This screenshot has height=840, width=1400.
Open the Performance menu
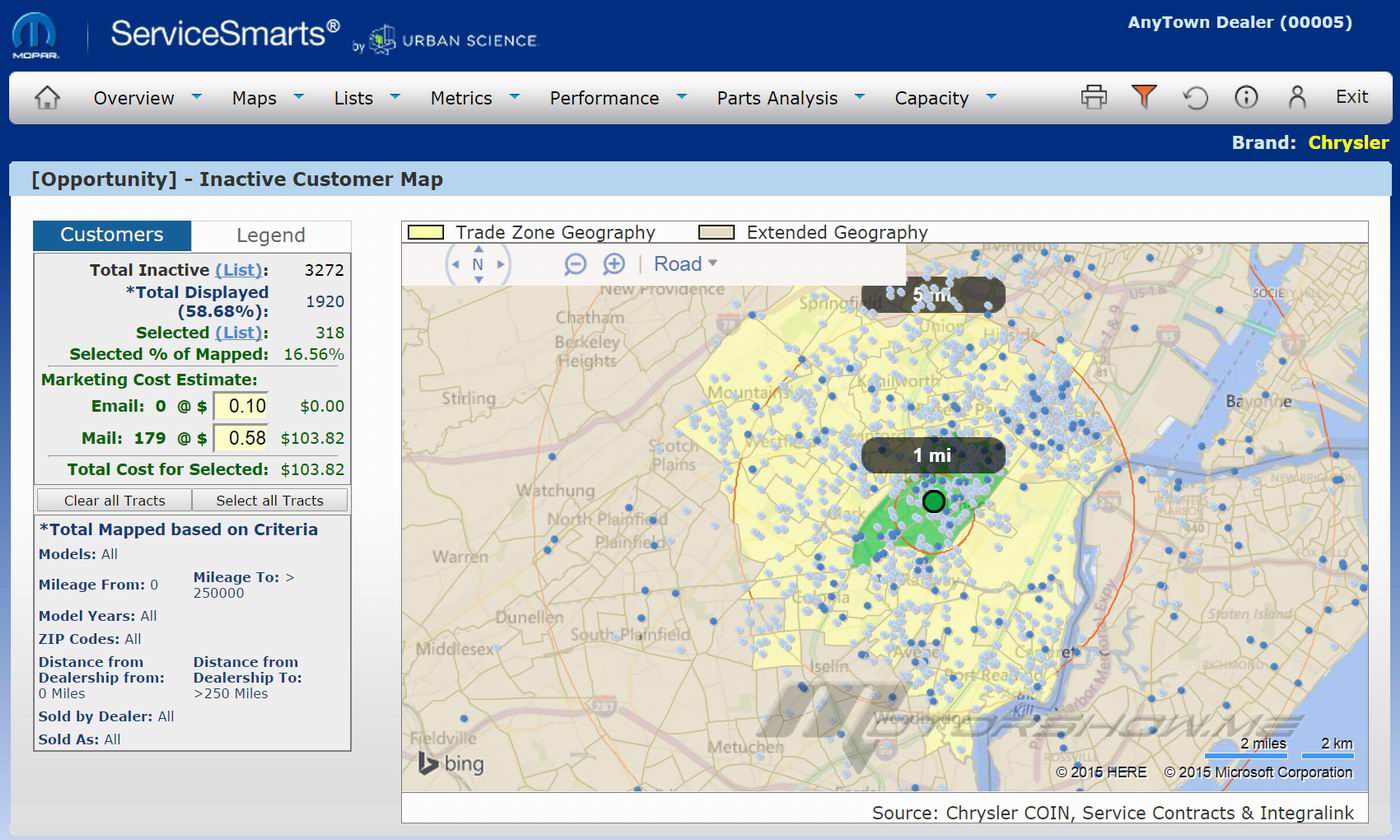tap(604, 98)
